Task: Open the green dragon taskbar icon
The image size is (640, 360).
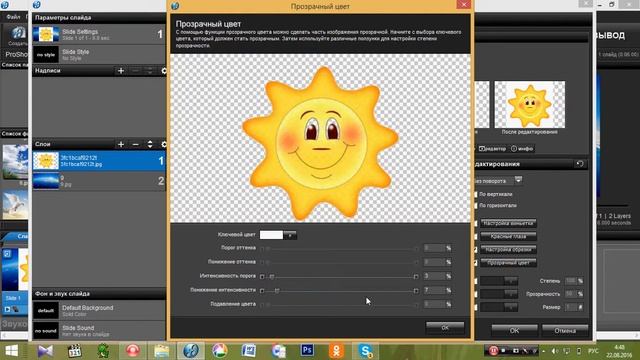Action: pyautogui.click(x=104, y=351)
